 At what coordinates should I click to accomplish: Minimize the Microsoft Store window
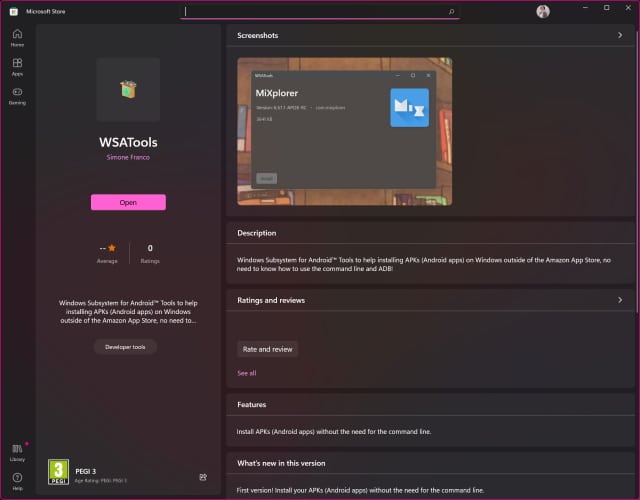pos(585,8)
